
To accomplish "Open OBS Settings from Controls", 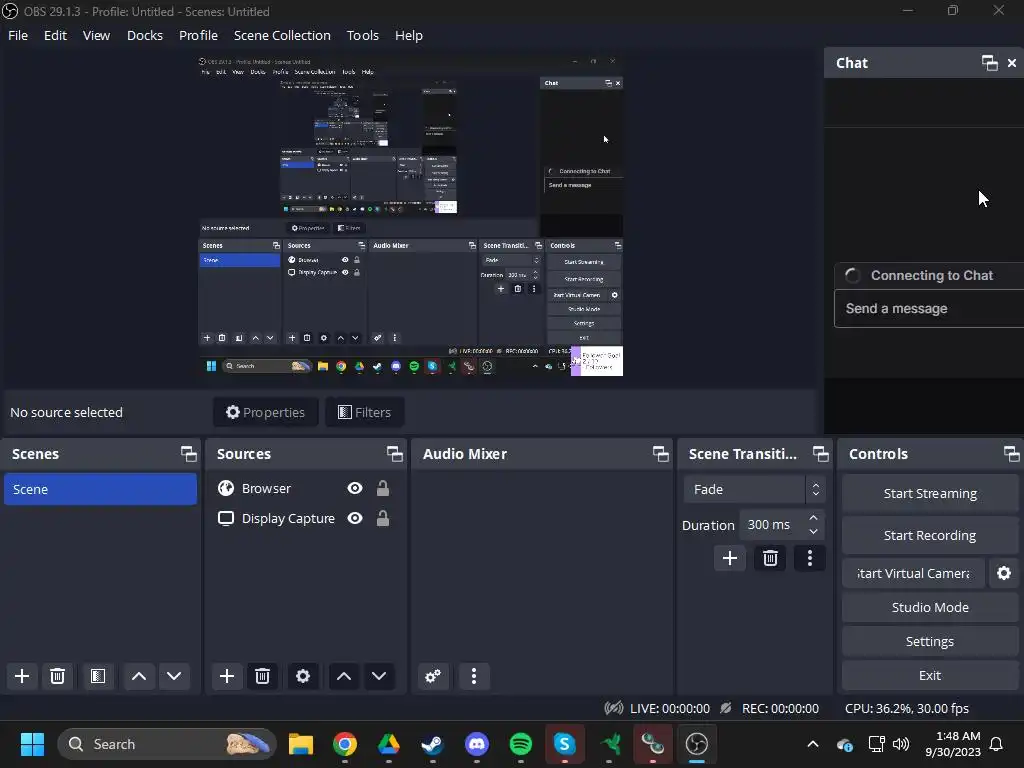I will (x=930, y=641).
